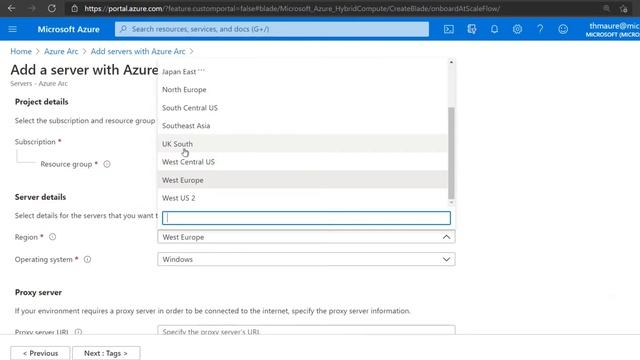640x360 pixels.
Task: Click the site lock icon in address bar
Action: (74, 9)
